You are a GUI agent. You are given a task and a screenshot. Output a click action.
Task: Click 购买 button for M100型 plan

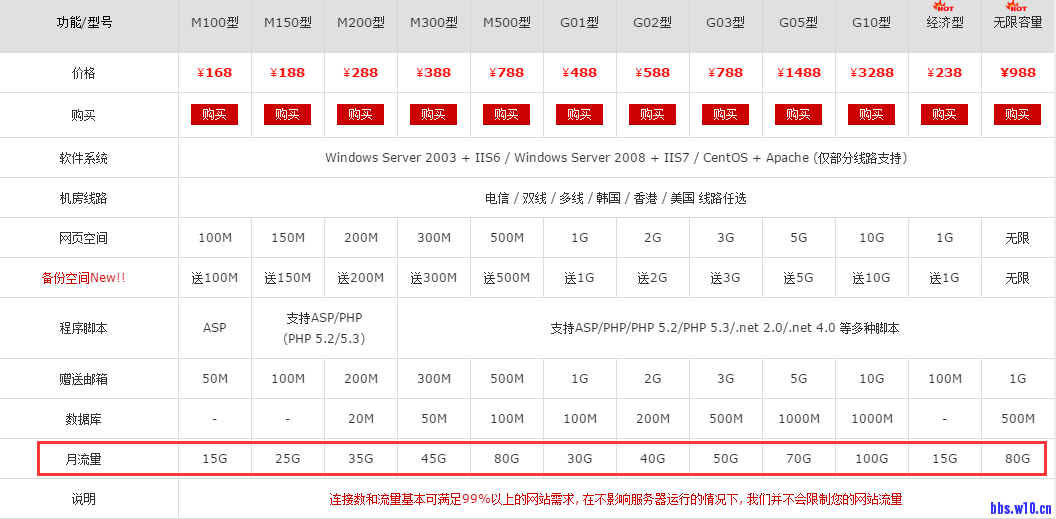[x=214, y=115]
